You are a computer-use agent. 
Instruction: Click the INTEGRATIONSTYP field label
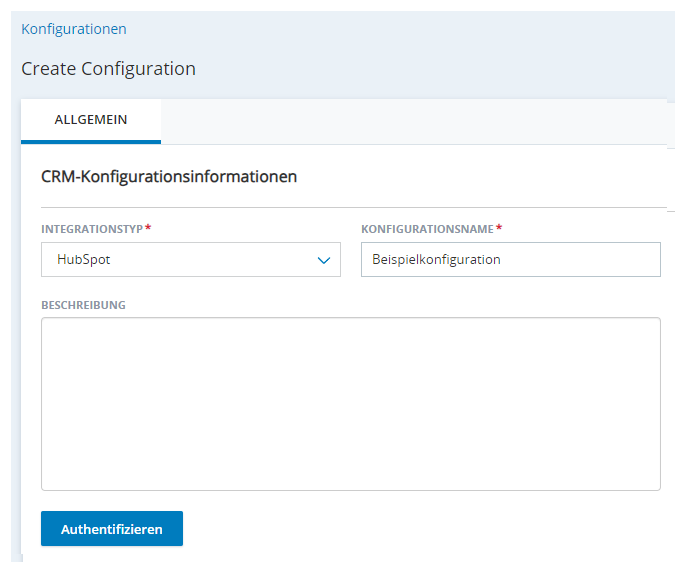(92, 229)
